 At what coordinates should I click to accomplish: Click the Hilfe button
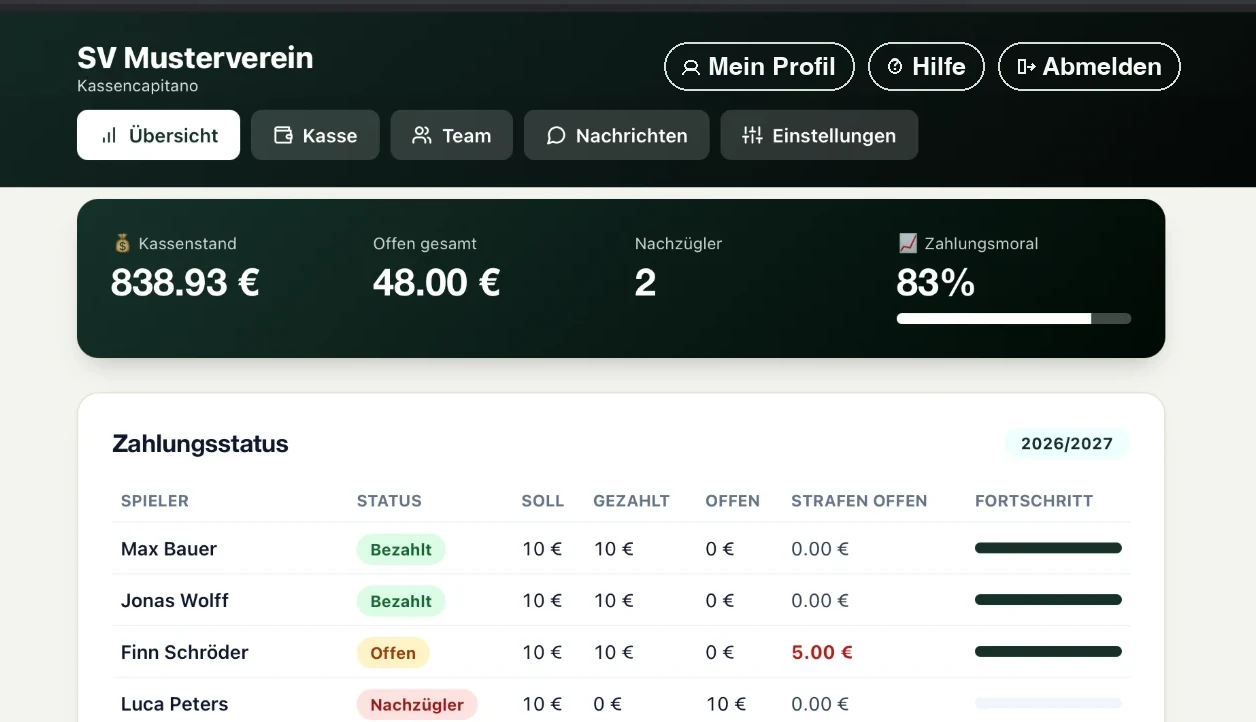click(x=926, y=67)
